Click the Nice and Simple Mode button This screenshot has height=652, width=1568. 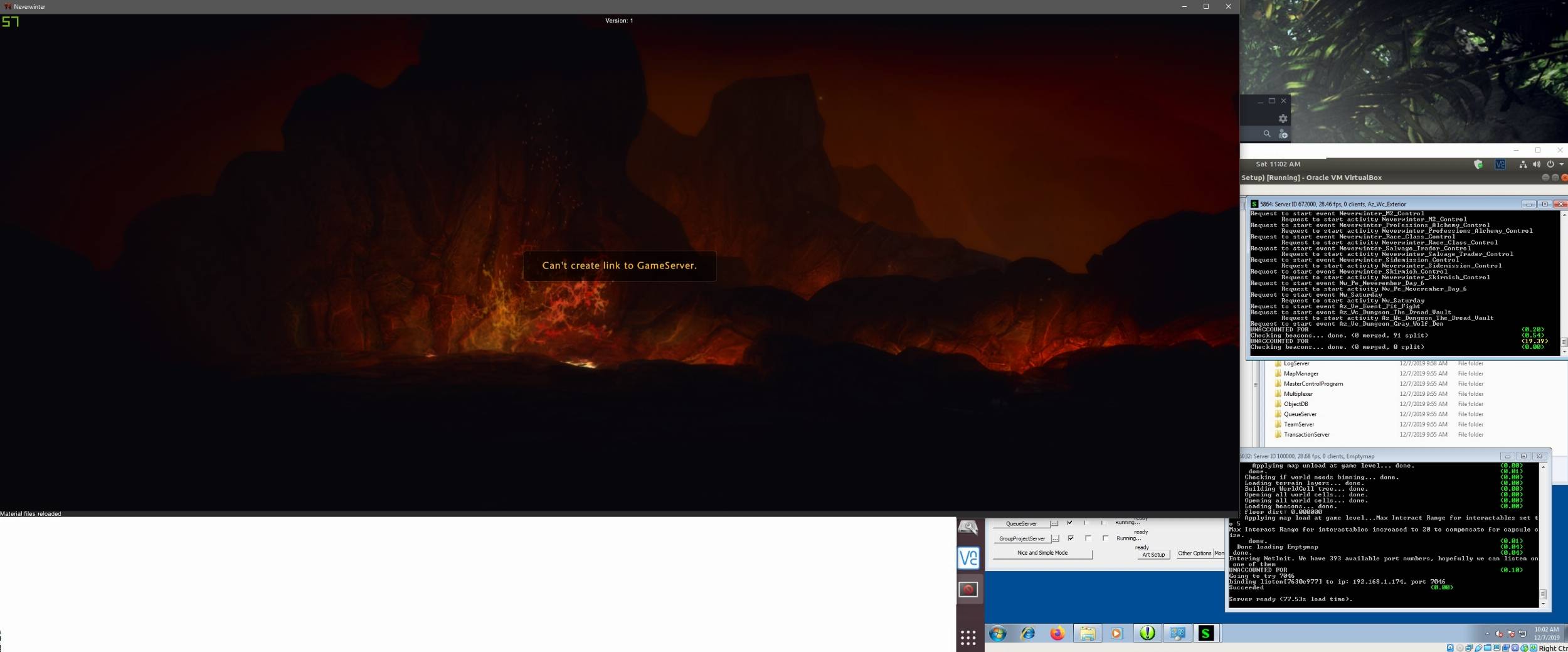coord(1042,553)
